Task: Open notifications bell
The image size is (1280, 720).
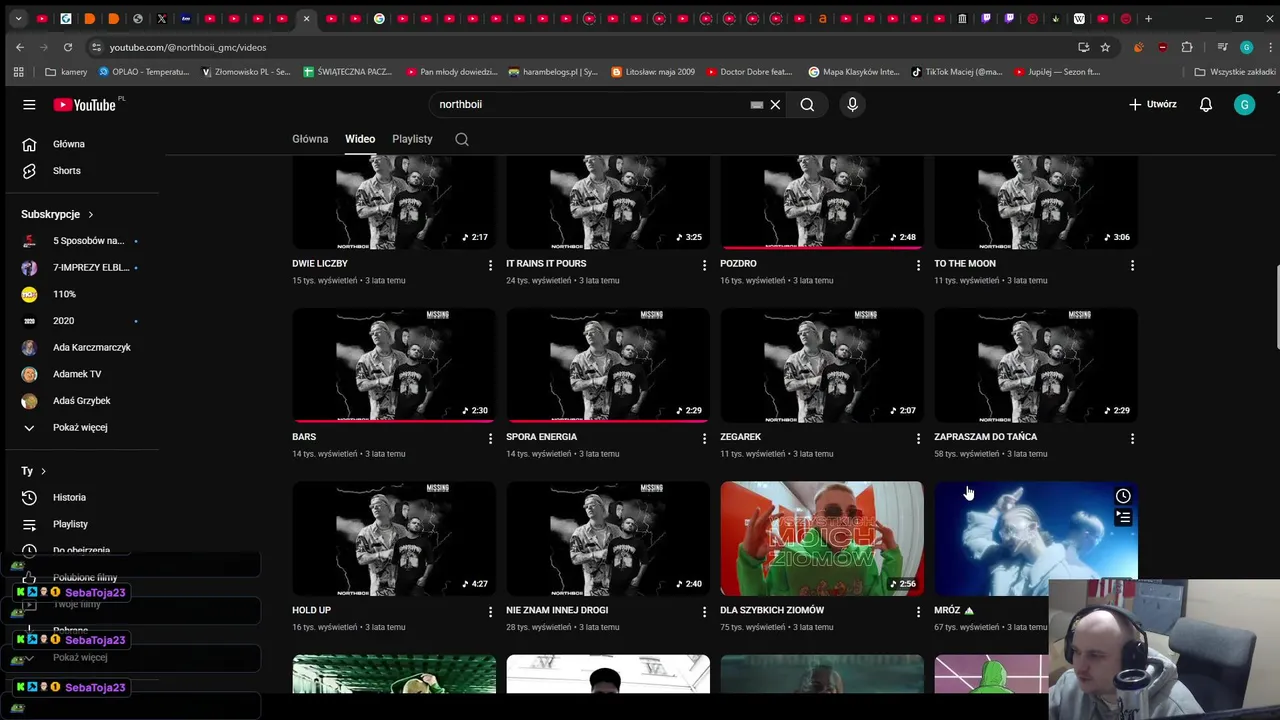Action: (x=1206, y=104)
